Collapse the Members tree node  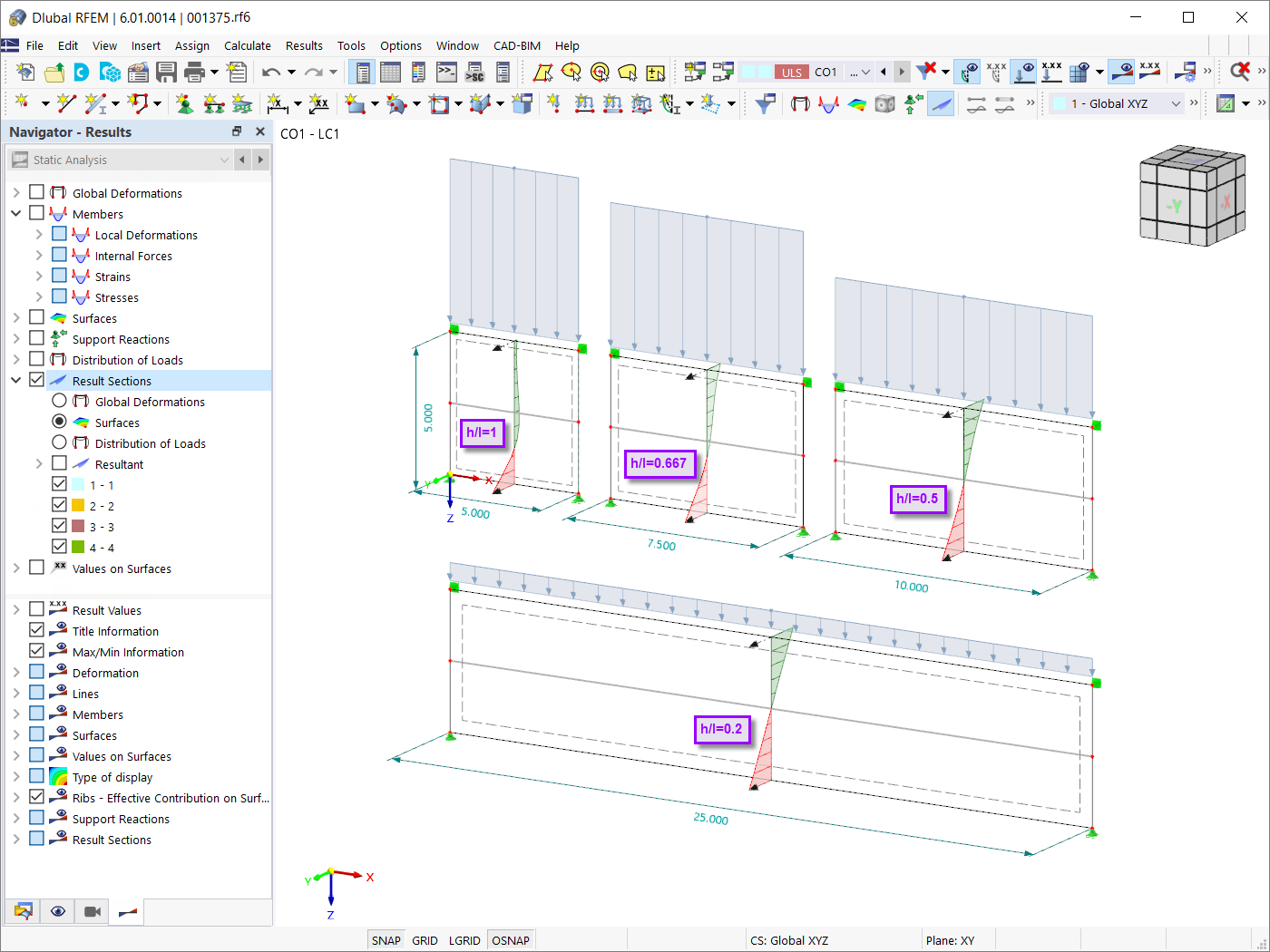(16, 214)
